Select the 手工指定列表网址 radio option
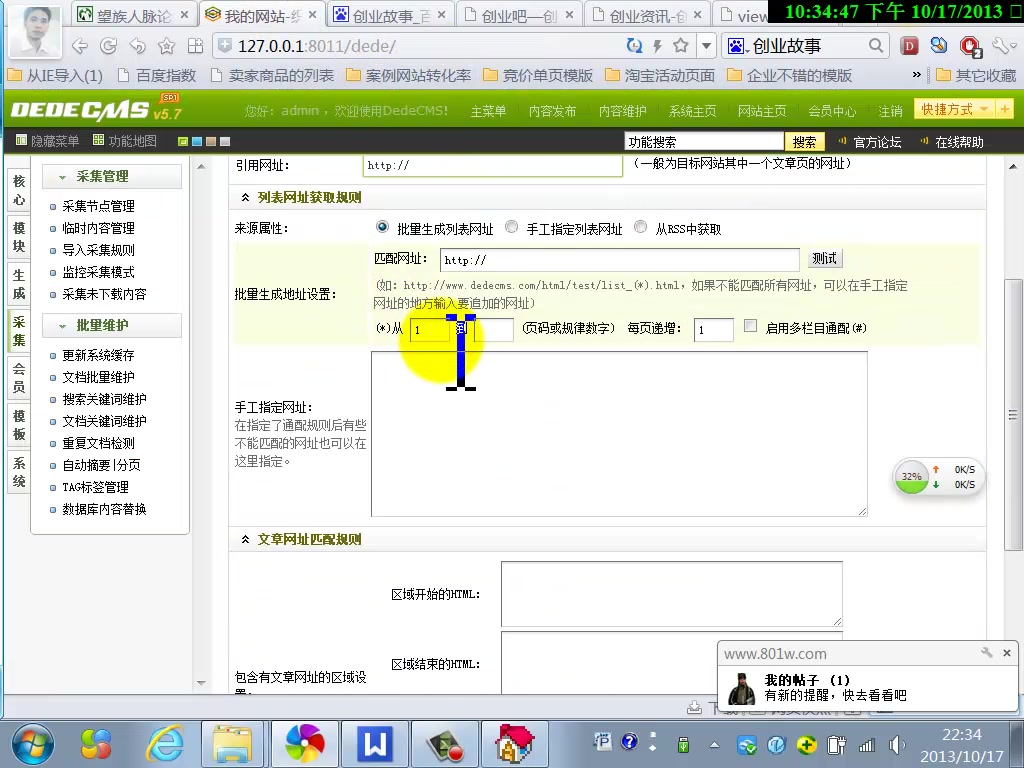The height and width of the screenshot is (768, 1024). [511, 227]
